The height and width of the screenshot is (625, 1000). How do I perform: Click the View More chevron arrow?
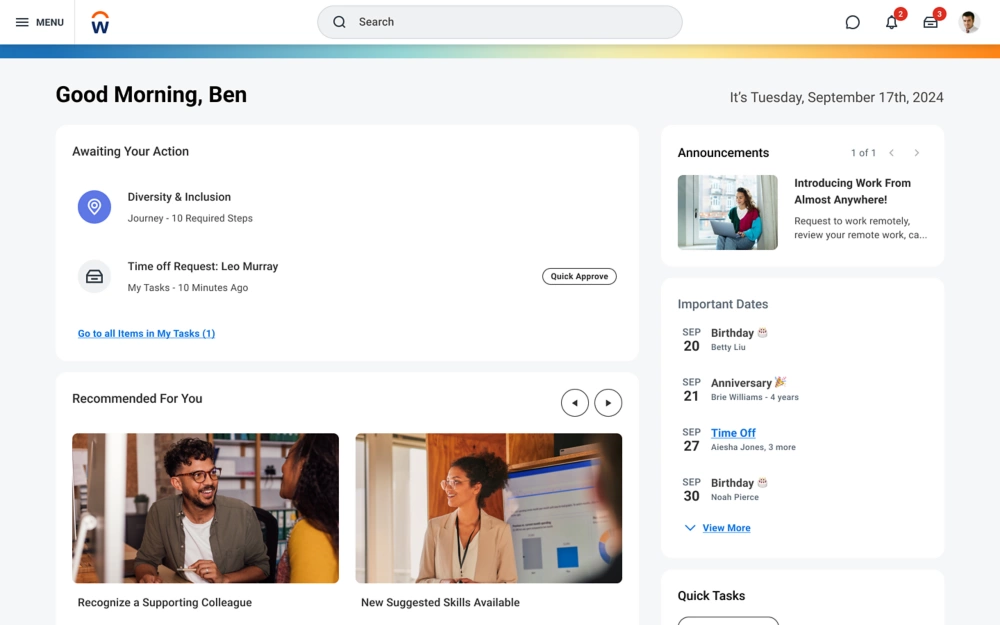689,528
